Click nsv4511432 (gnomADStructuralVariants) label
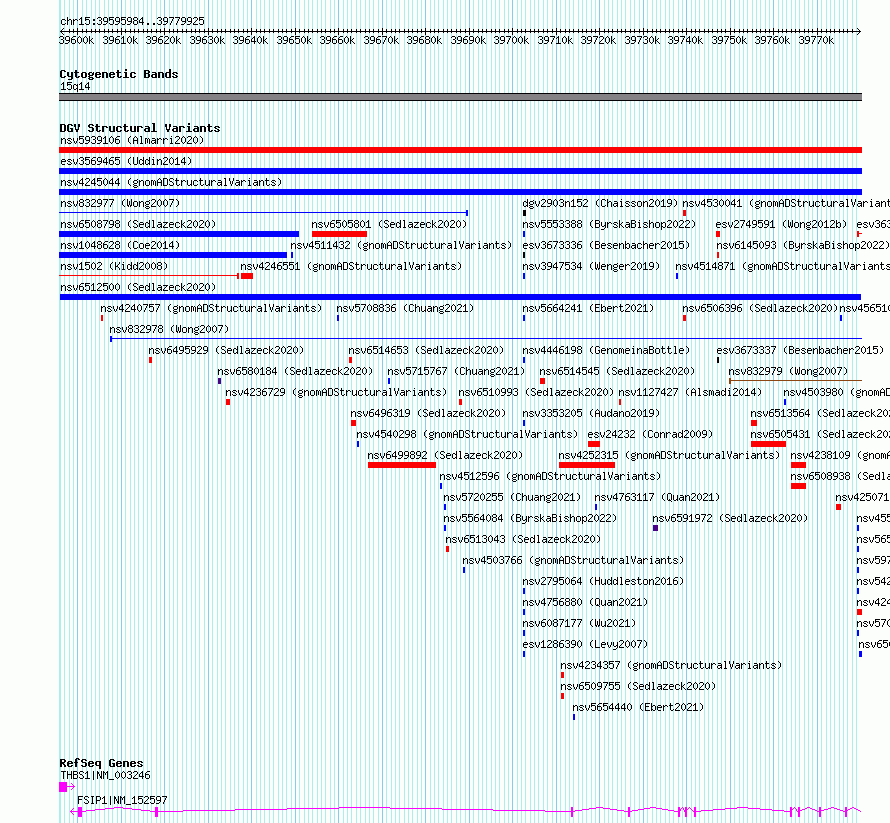 point(401,245)
